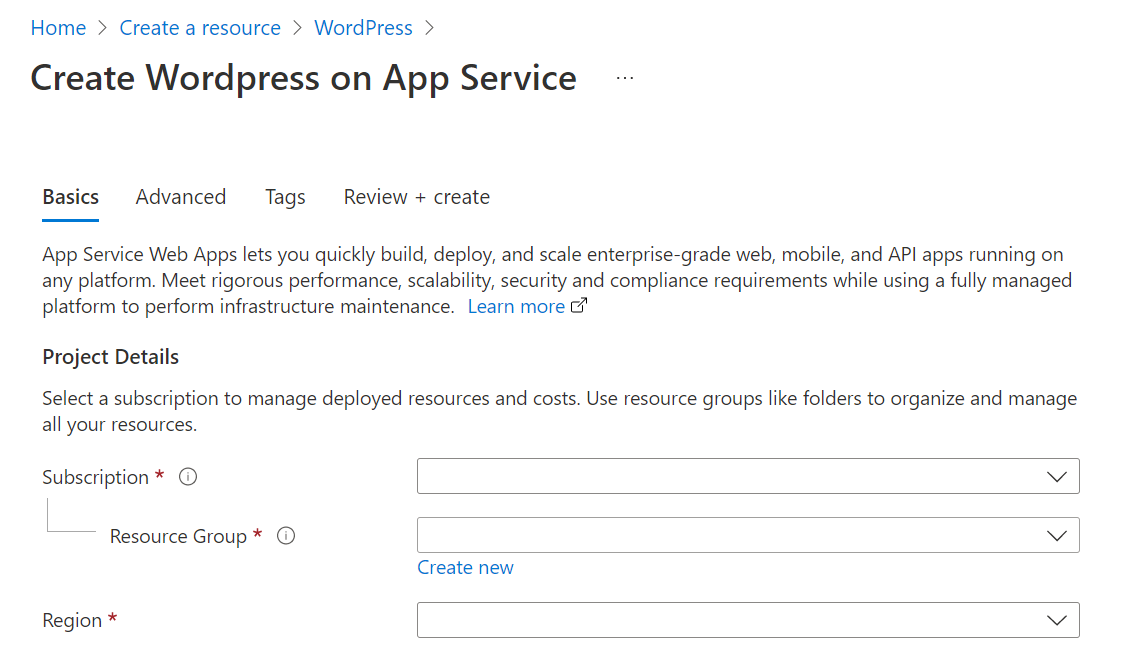
Task: Click Create new resource group link
Action: pyautogui.click(x=466, y=568)
